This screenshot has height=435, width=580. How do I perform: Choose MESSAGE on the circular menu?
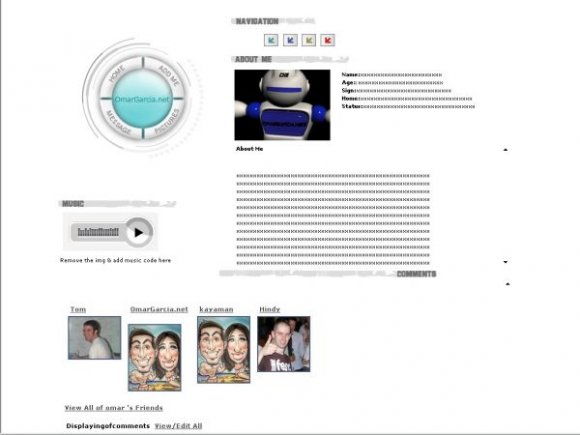coord(118,123)
